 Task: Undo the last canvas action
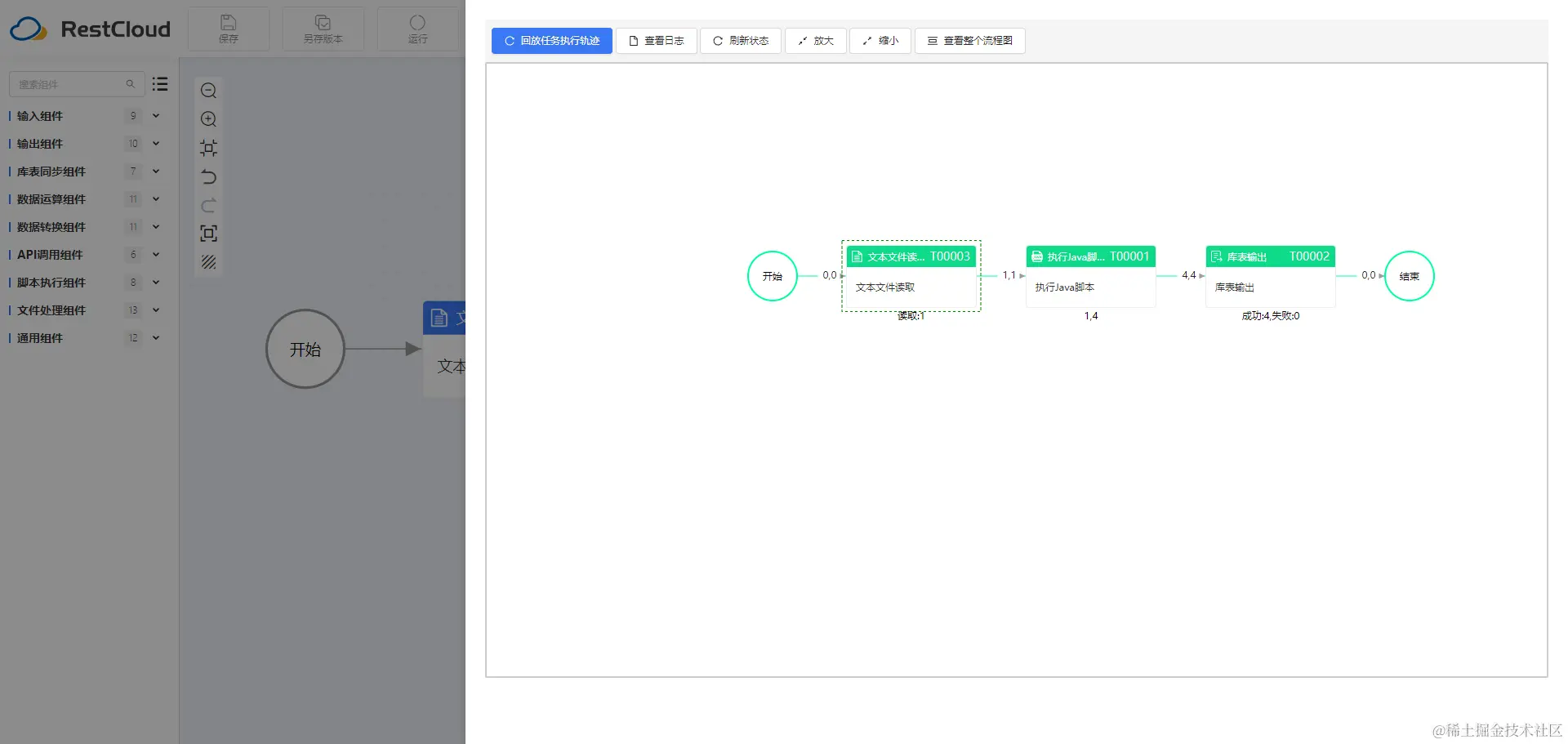[209, 176]
